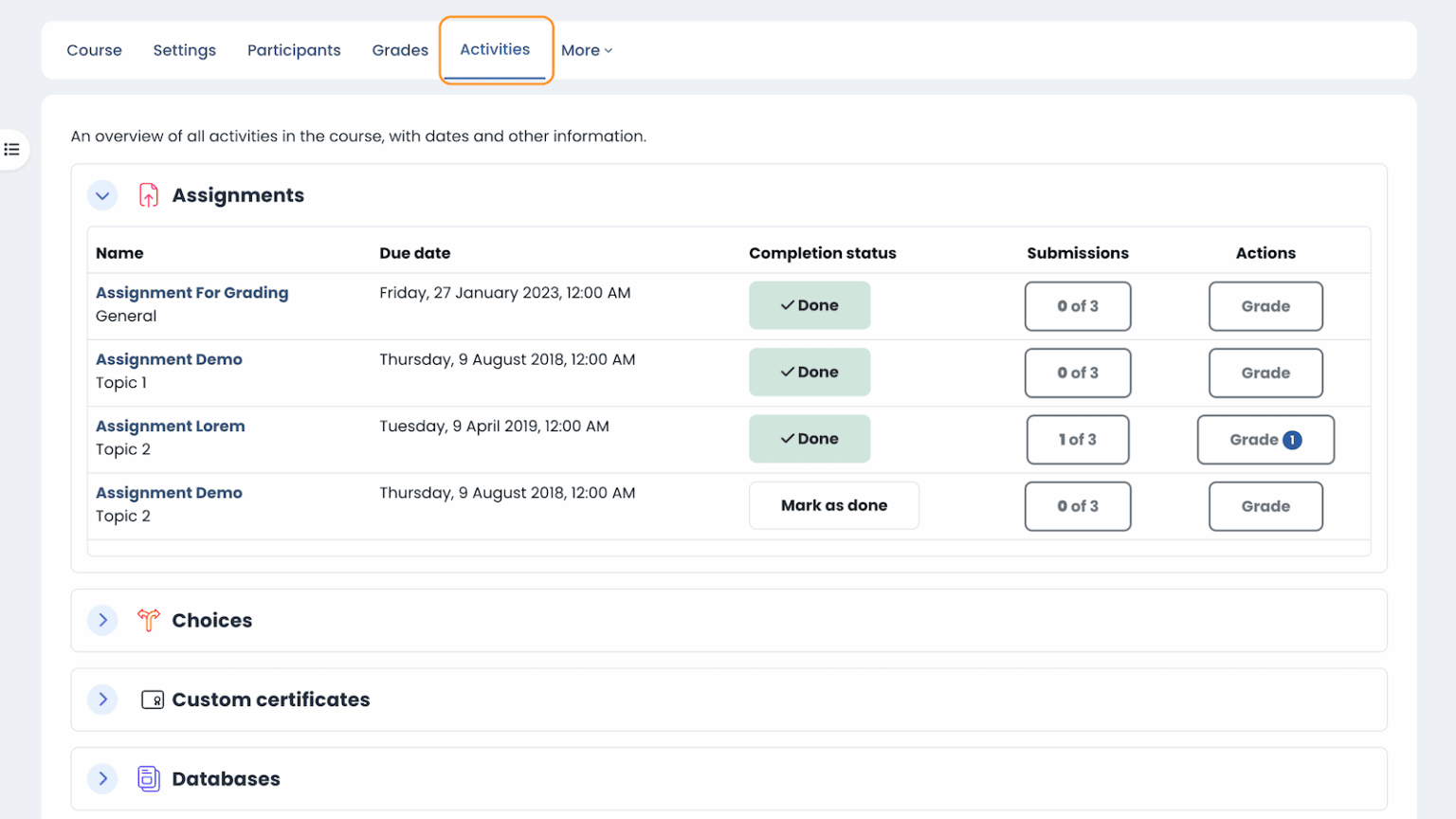
Task: Open the course index sidebar icon
Action: click(x=11, y=149)
